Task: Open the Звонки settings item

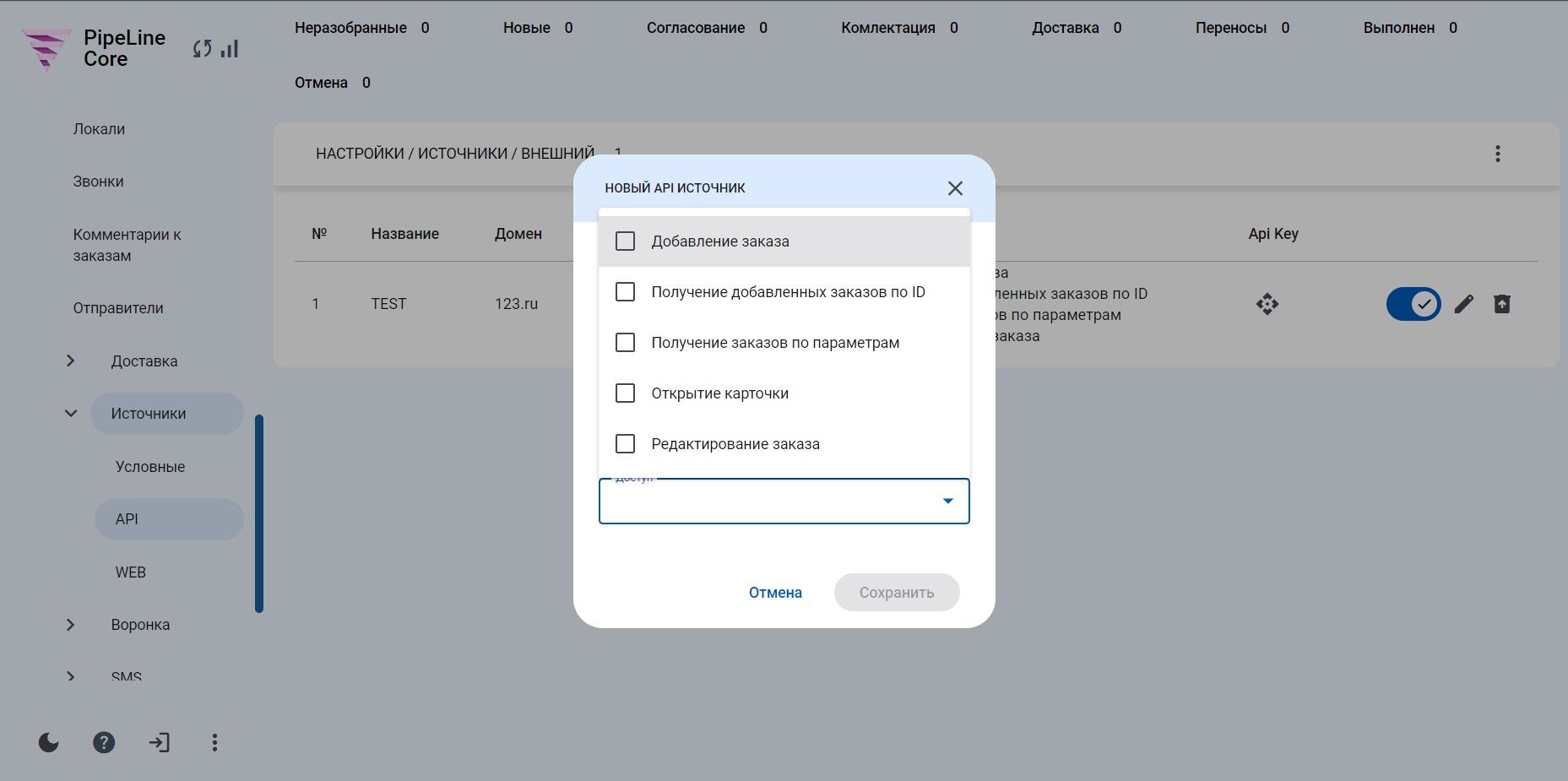Action: 98,182
